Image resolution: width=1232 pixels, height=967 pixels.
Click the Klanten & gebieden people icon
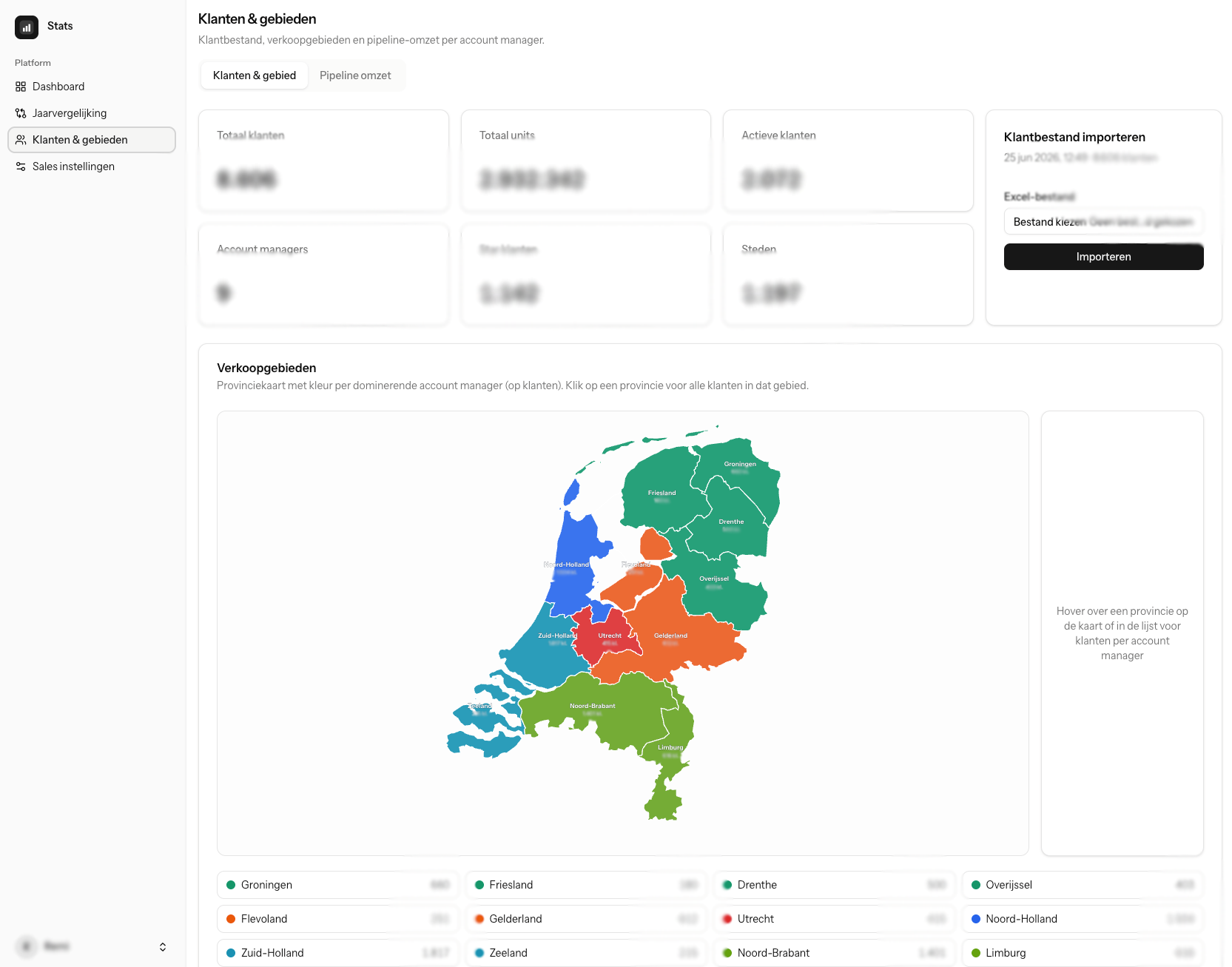pyautogui.click(x=21, y=140)
